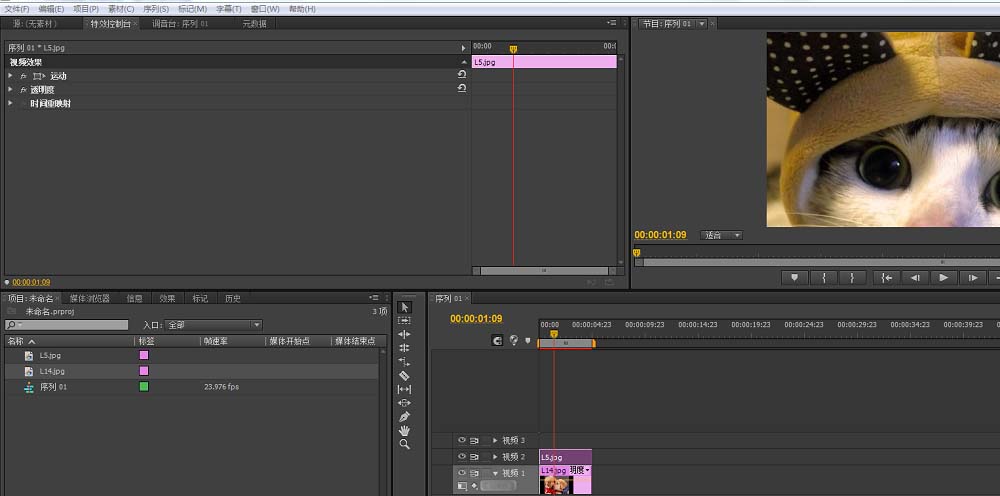Click the pink label swatch of L5.jpg
Screen dimensions: 1000x496
click(144, 355)
